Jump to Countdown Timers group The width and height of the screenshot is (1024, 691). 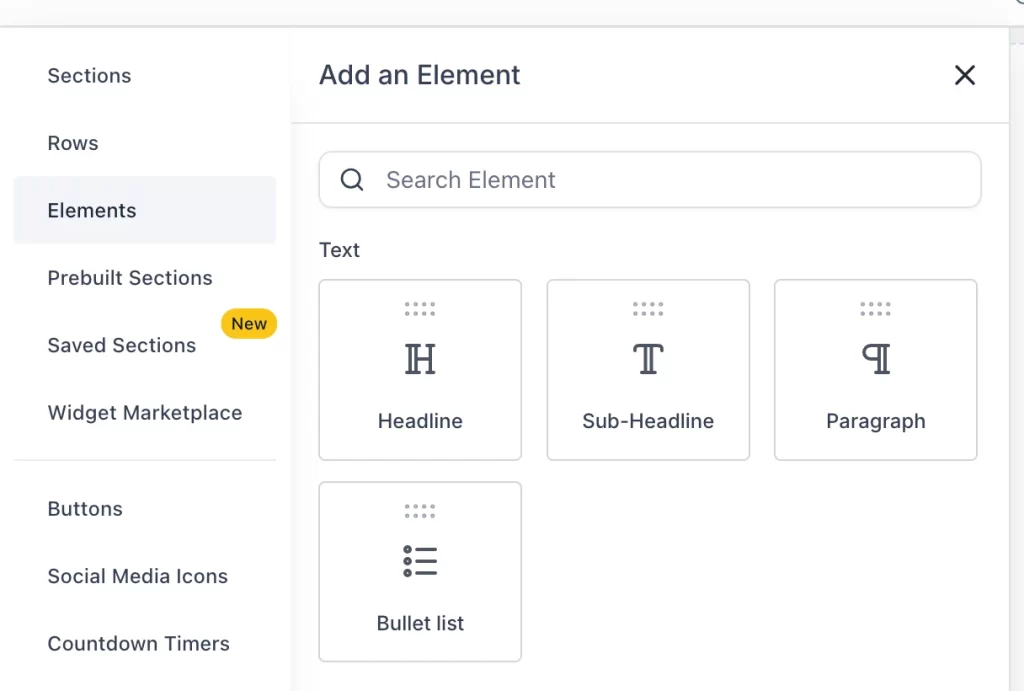(139, 644)
